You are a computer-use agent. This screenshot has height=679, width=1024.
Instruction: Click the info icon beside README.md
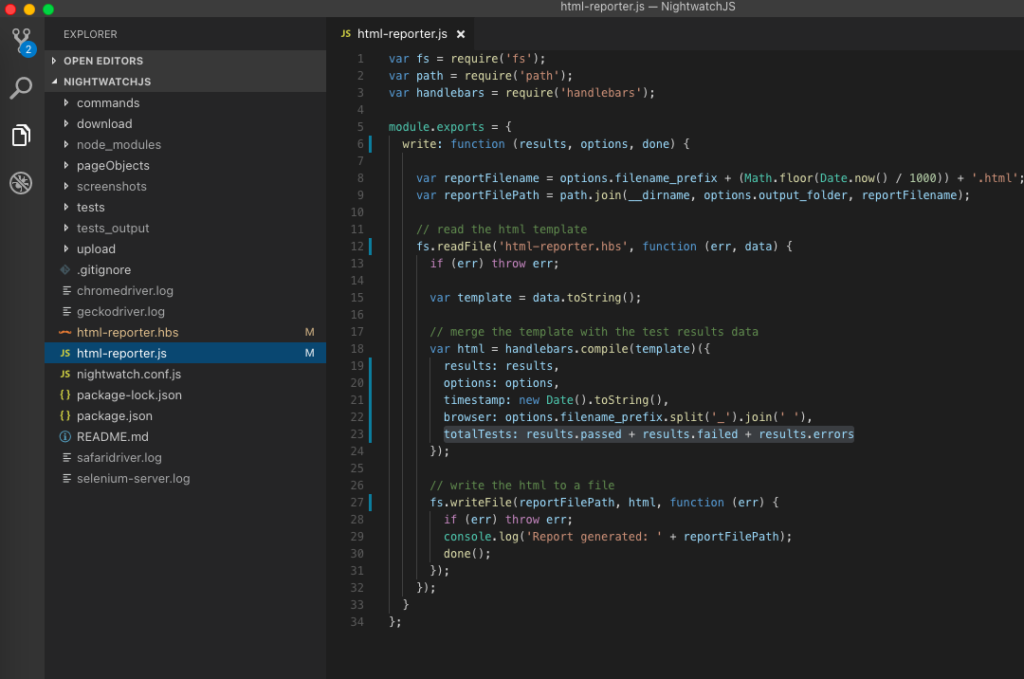pyautogui.click(x=64, y=436)
